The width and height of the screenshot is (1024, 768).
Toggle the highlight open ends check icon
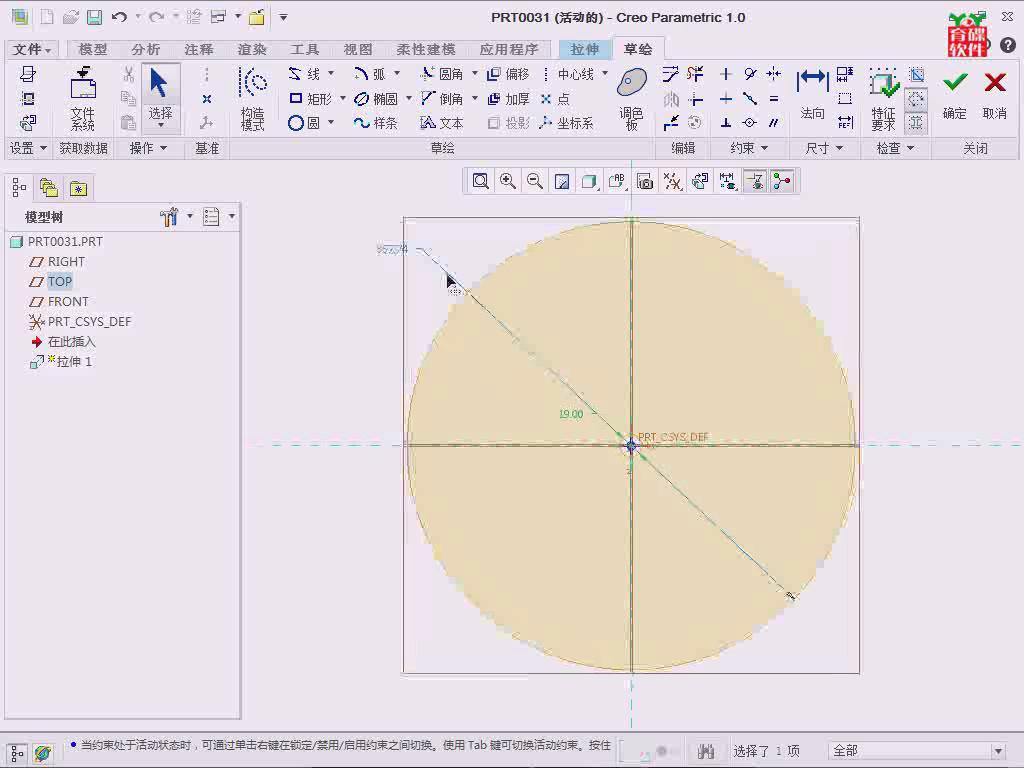[x=916, y=99]
